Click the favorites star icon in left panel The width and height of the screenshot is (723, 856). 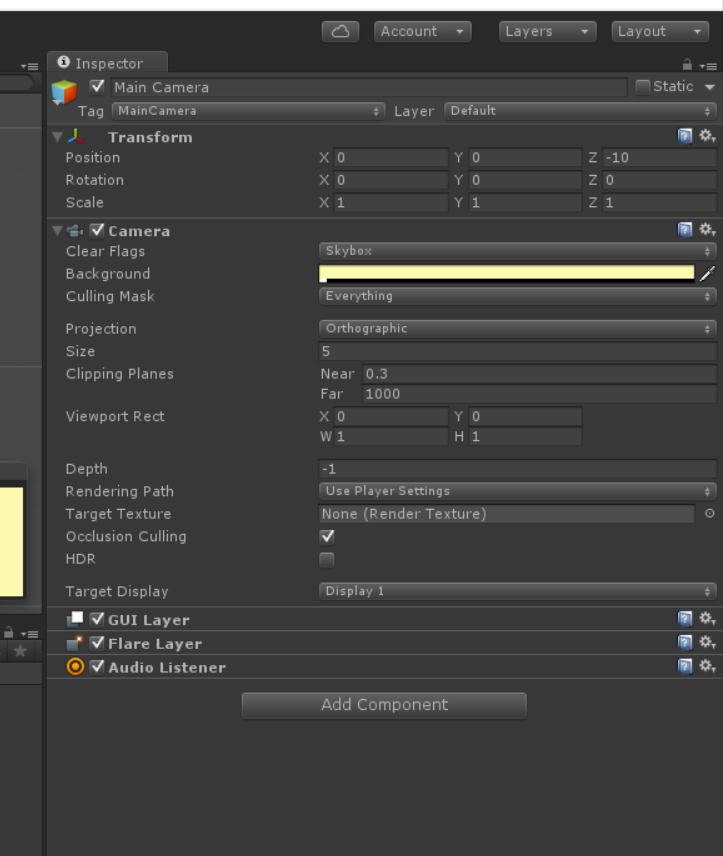pyautogui.click(x=20, y=651)
